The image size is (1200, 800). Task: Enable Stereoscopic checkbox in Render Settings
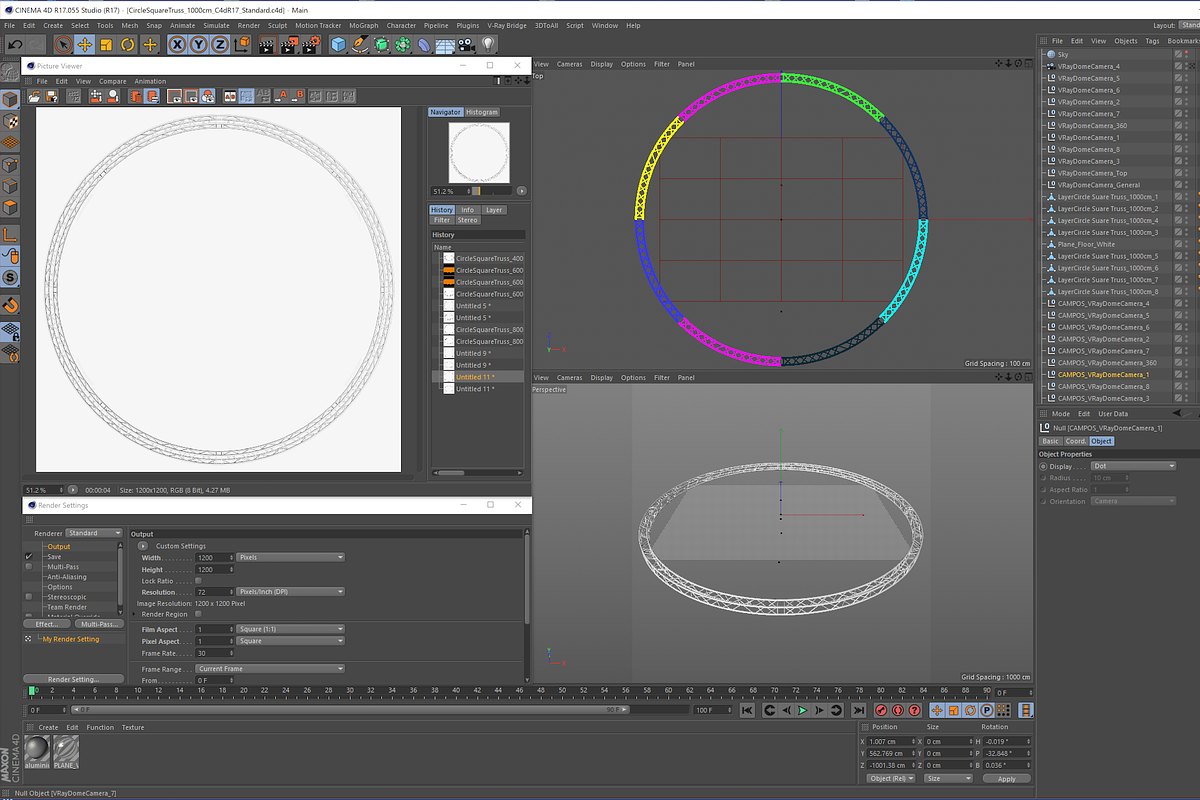[28, 597]
